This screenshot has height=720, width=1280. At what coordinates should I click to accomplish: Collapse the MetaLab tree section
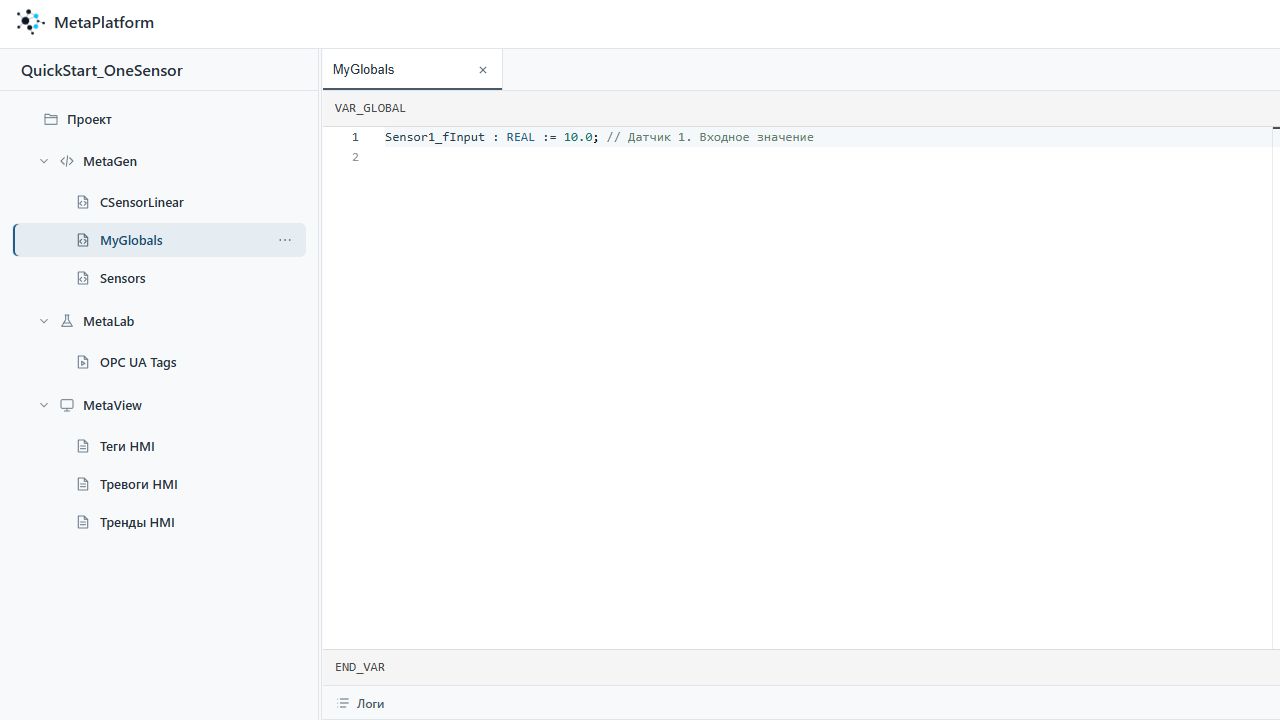[44, 321]
